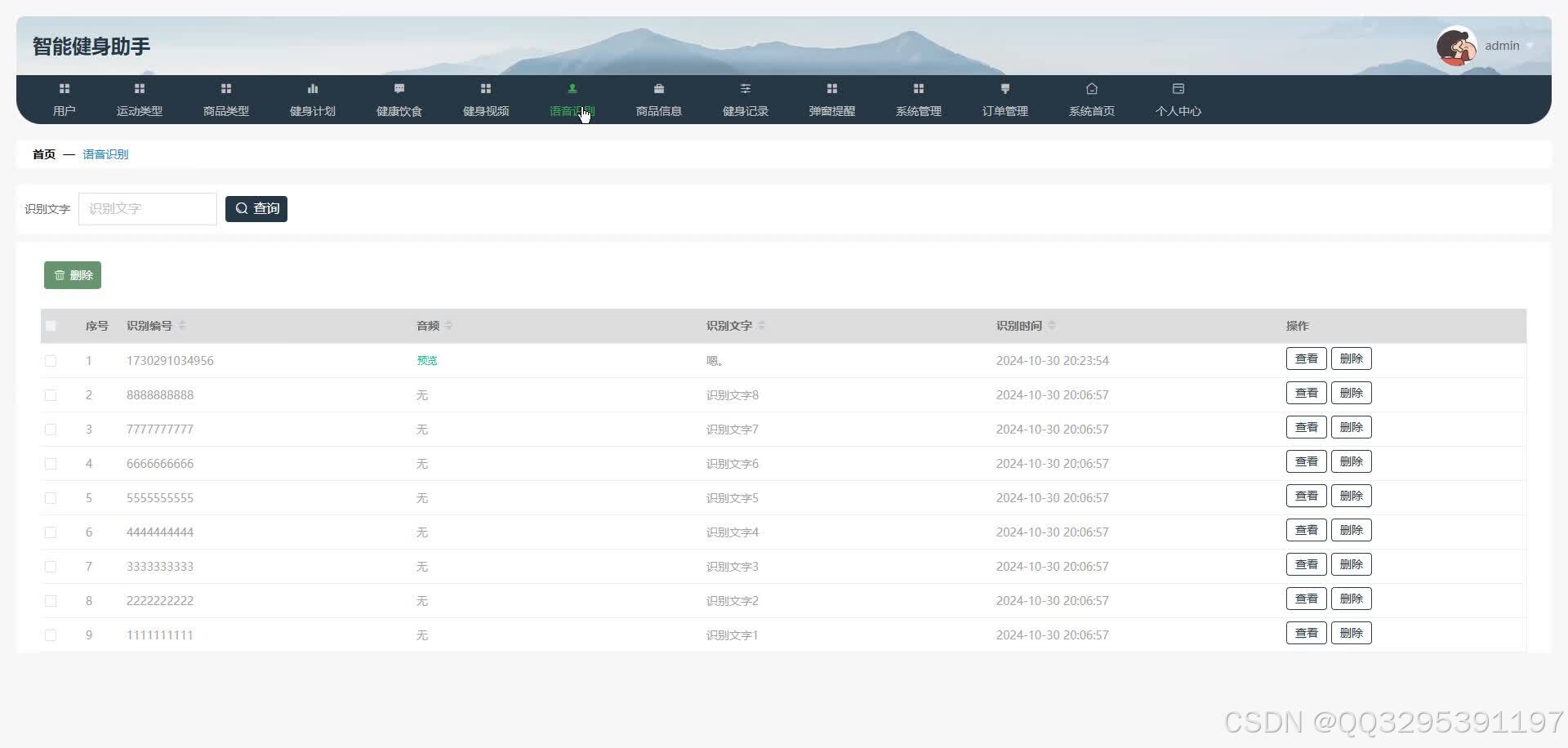1568x748 pixels.
Task: Sort by 识别编号 column arrows
Action: [182, 326]
